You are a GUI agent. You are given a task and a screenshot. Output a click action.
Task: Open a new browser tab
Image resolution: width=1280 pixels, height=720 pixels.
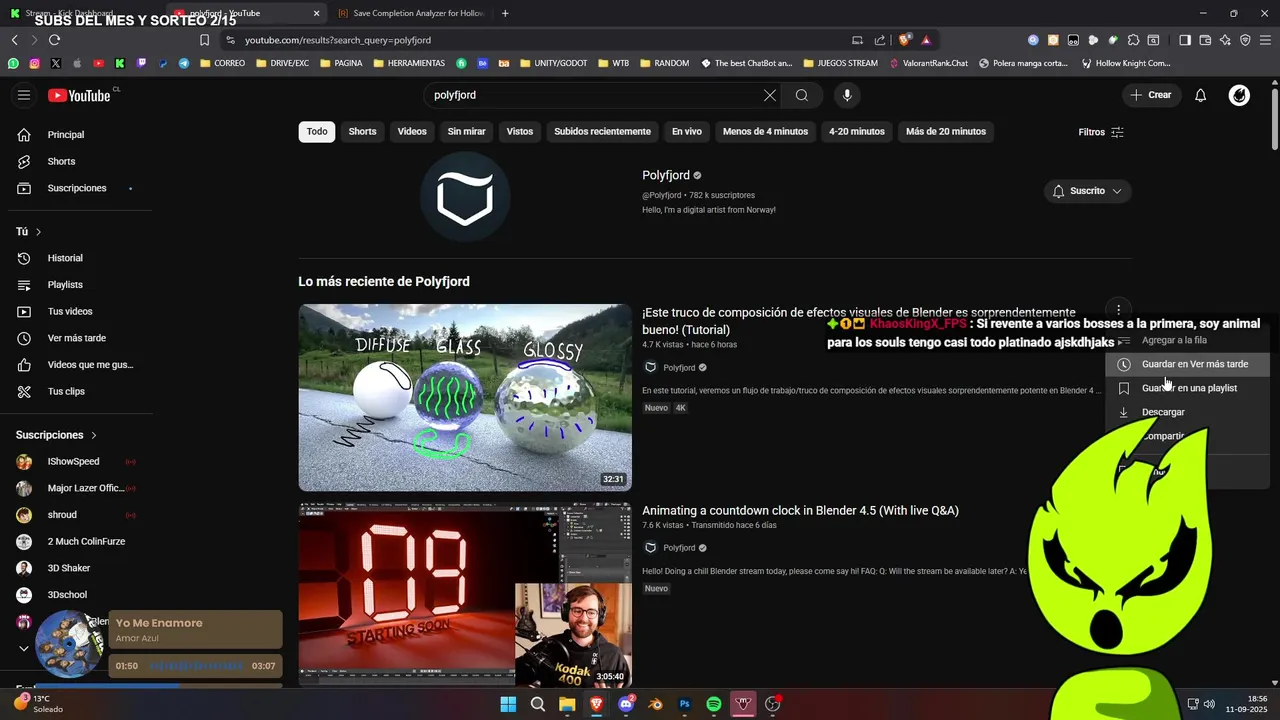[x=505, y=13]
